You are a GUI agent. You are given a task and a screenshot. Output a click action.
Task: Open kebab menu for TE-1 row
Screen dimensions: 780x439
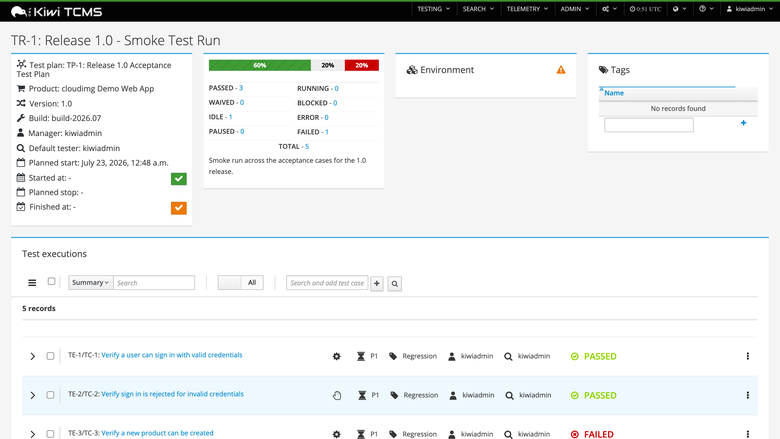747,356
